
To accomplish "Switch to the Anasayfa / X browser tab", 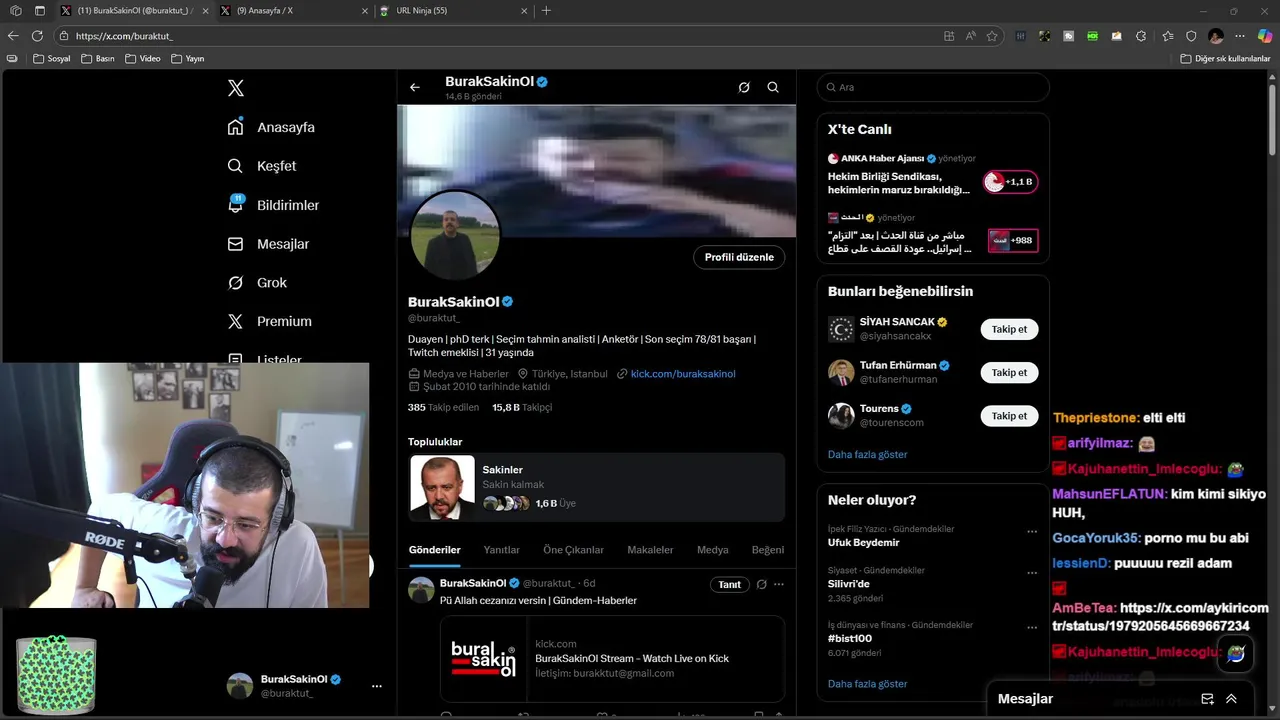I will click(x=294, y=11).
